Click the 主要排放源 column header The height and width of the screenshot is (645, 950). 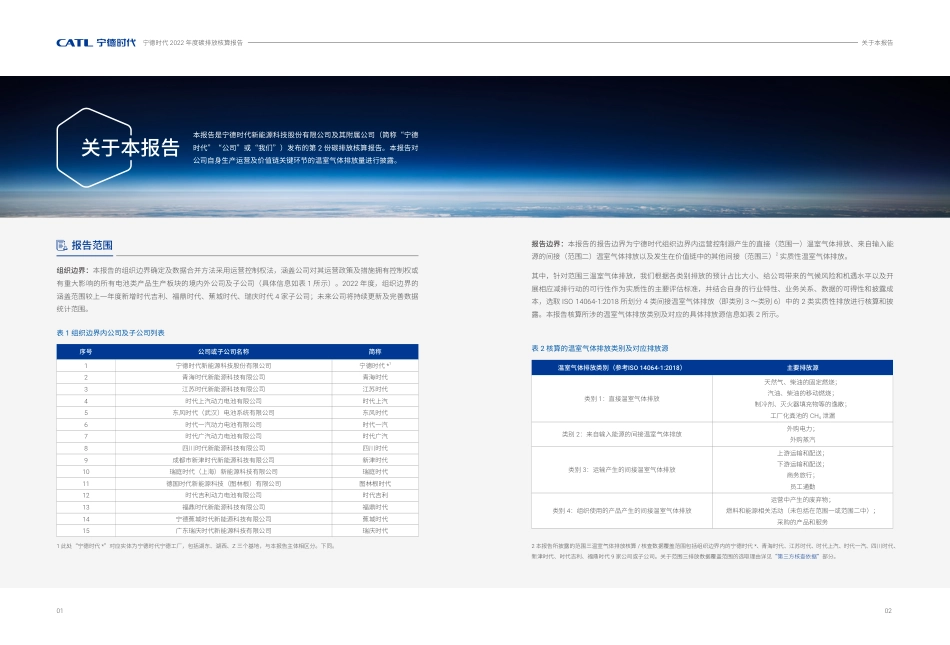click(x=802, y=368)
